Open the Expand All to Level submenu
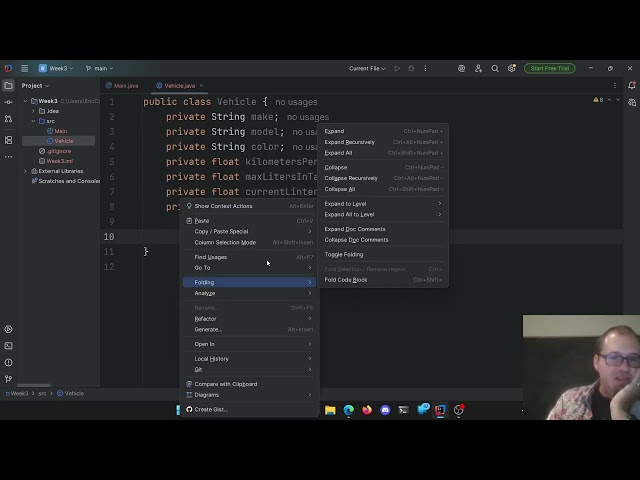 (383, 214)
